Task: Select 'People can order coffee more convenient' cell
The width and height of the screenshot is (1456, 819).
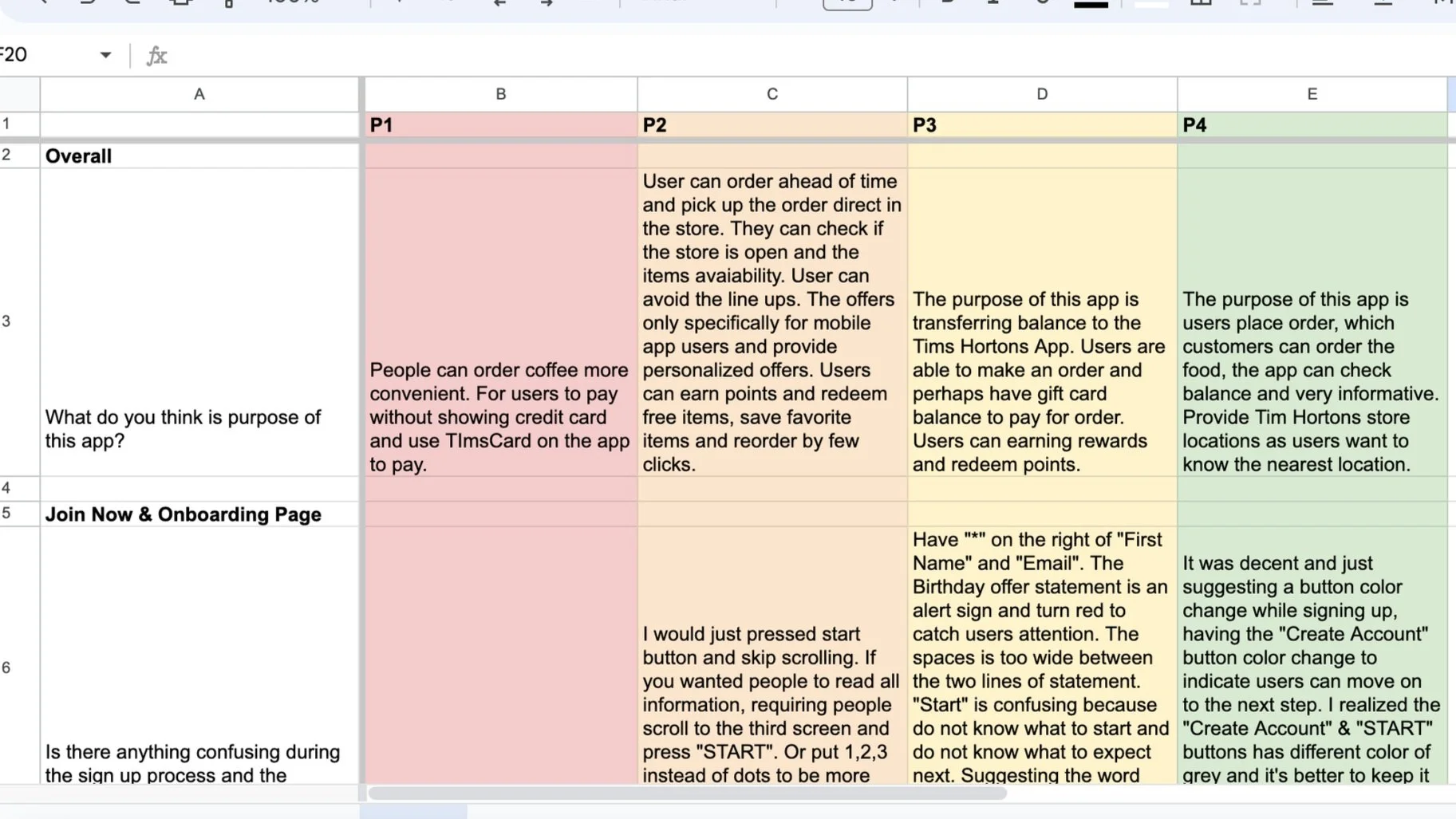Action: 501,322
